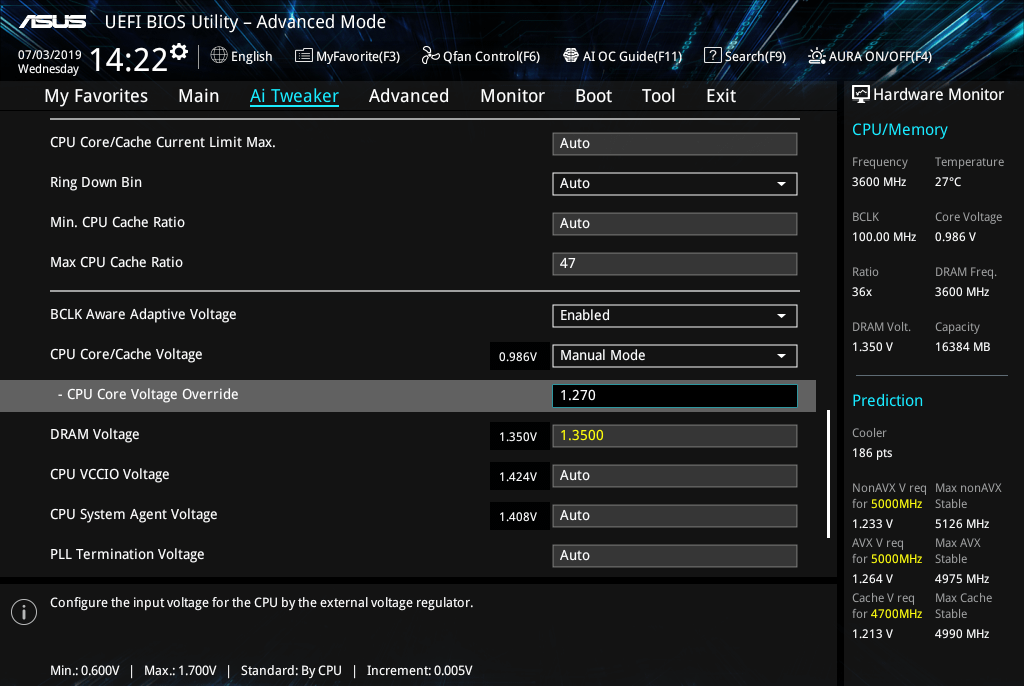Select the Ring Down Bin label
This screenshot has width=1024, height=686.
coord(96,182)
